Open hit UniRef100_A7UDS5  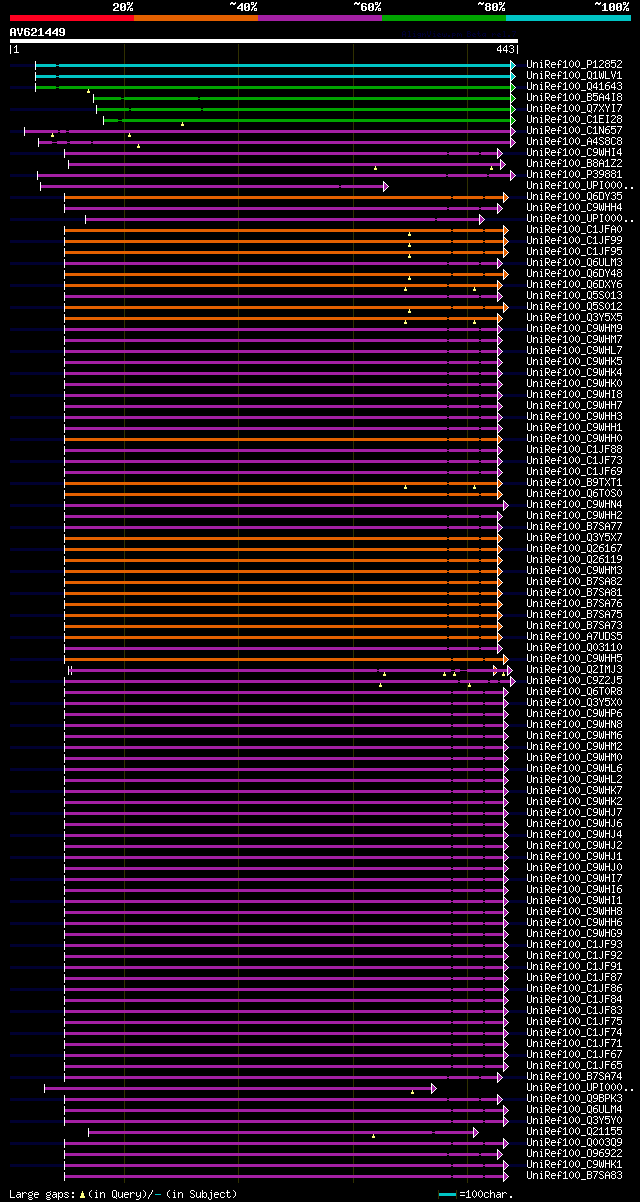pyautogui.click(x=575, y=636)
